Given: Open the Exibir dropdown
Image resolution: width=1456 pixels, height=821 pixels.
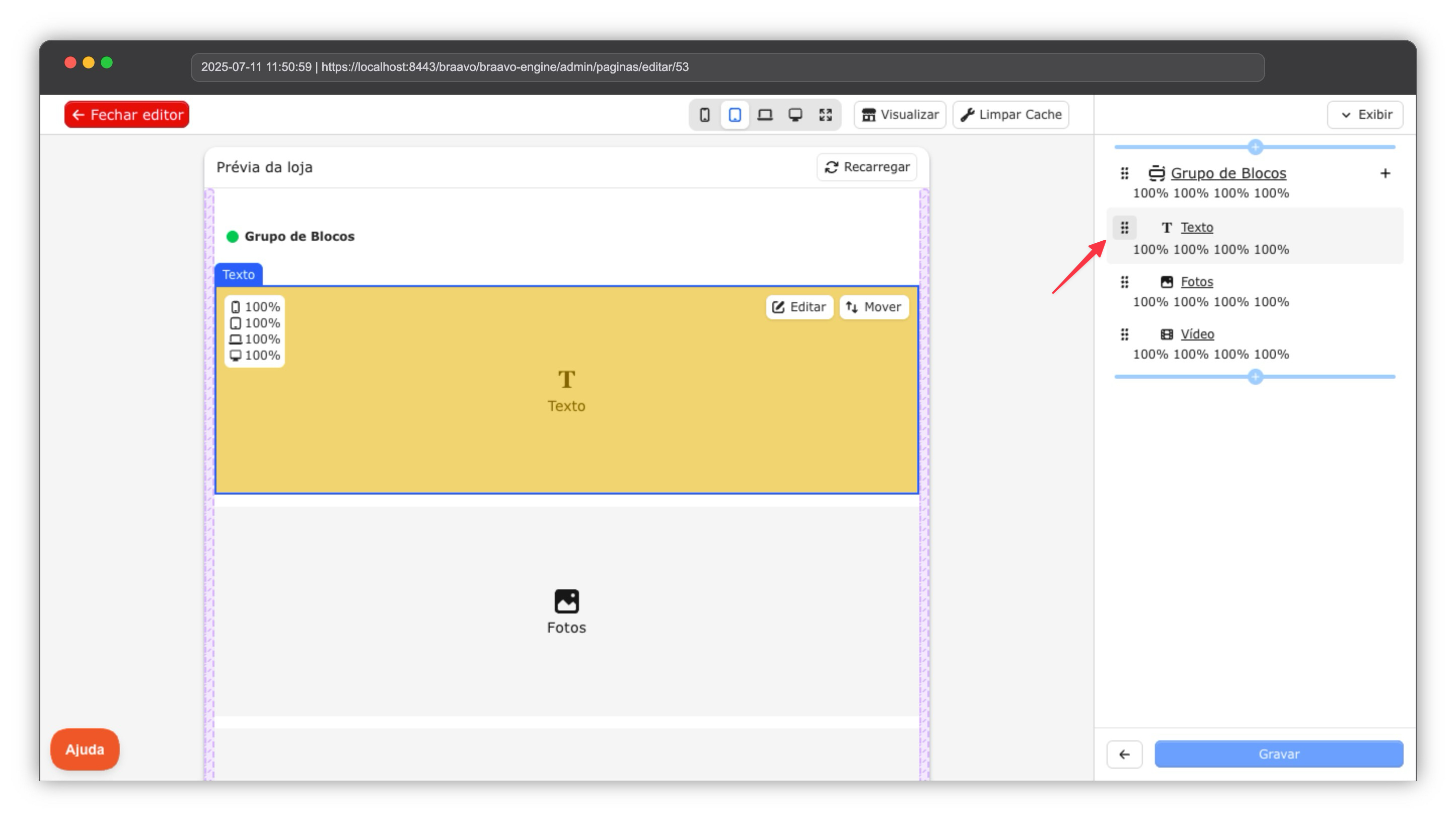Looking at the screenshot, I should [1364, 115].
